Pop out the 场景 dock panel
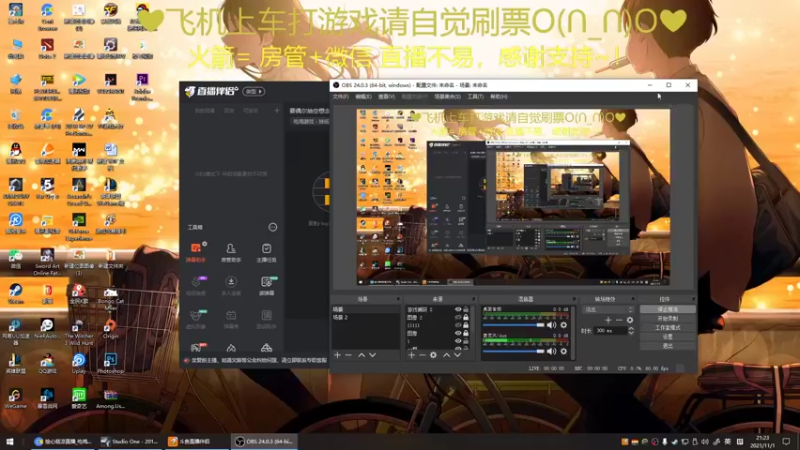The height and width of the screenshot is (450, 800). pos(398,299)
